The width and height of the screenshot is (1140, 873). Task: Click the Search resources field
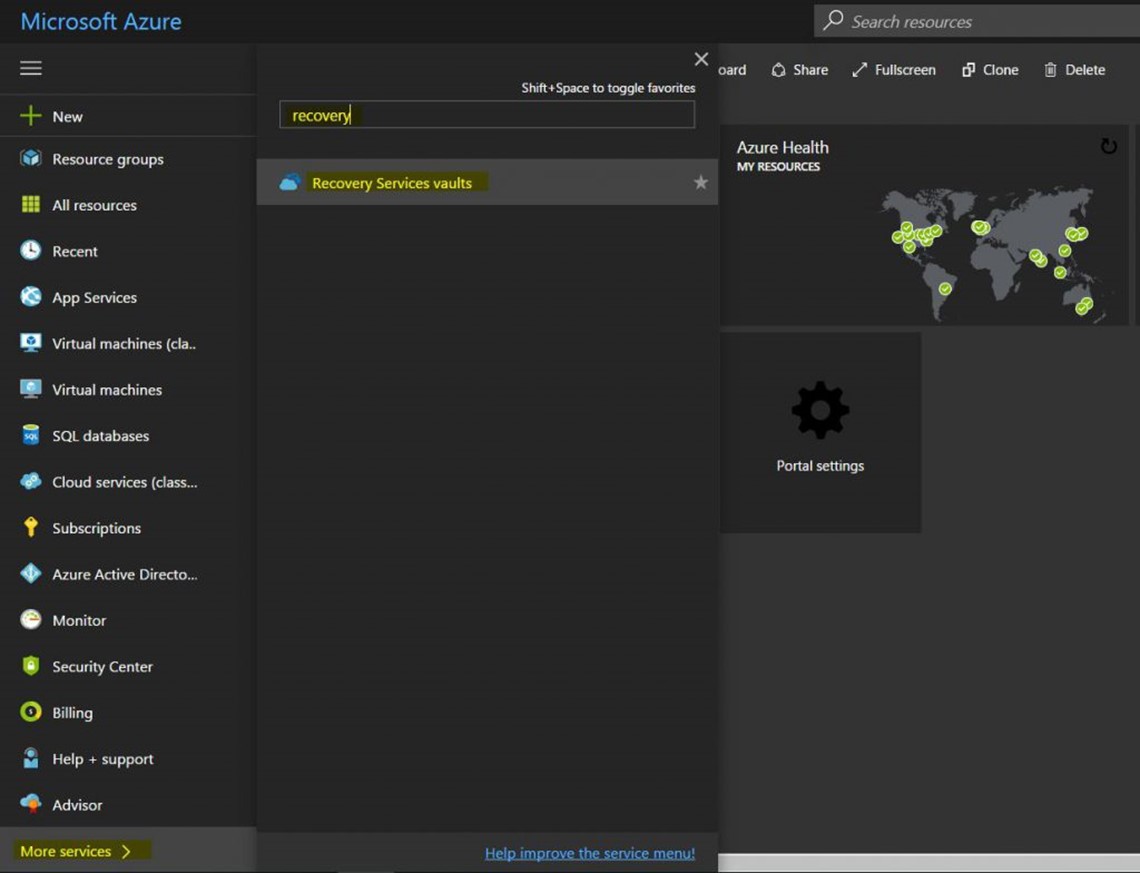tap(977, 21)
